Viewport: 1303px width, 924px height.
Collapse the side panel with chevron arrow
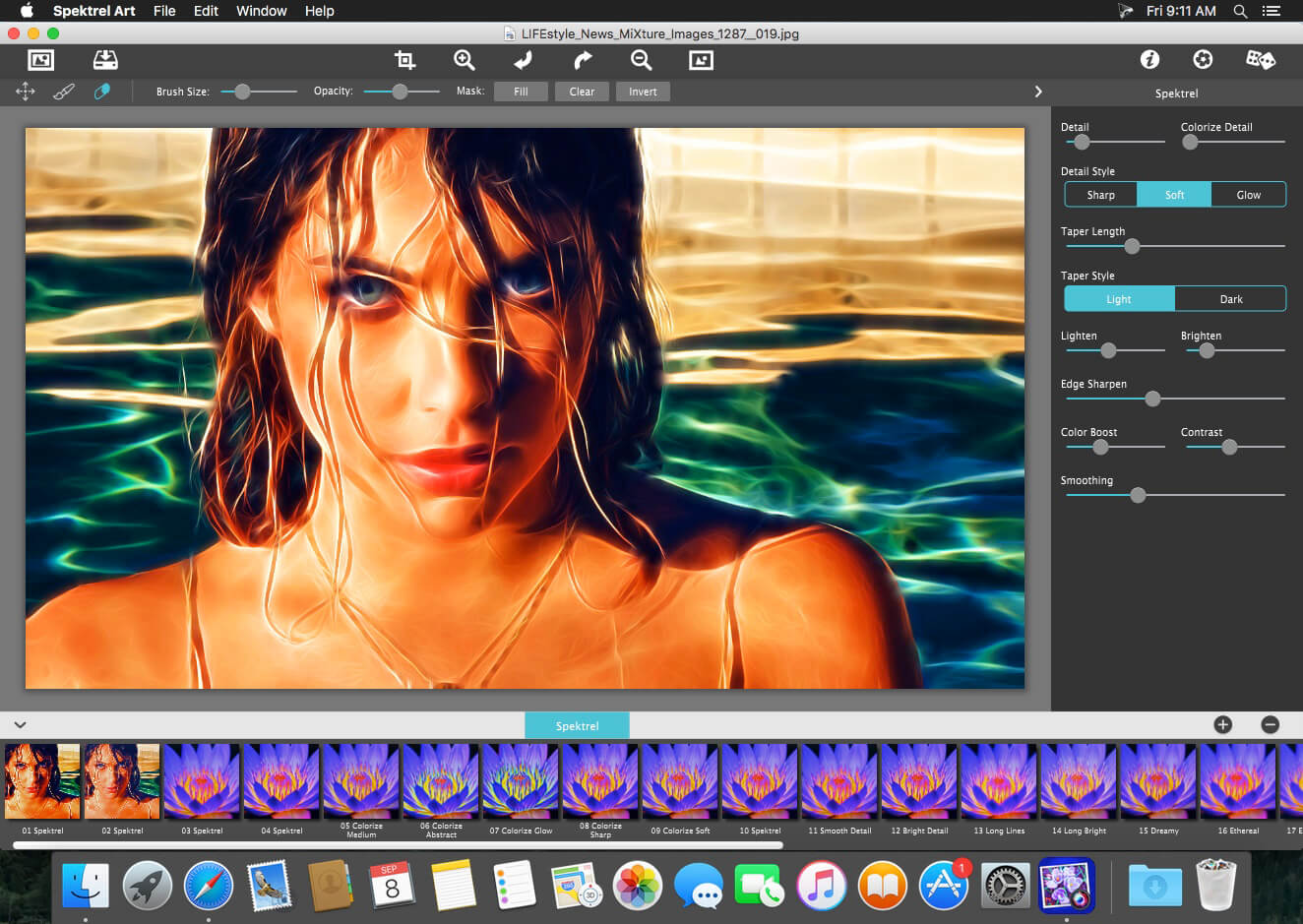1037,92
